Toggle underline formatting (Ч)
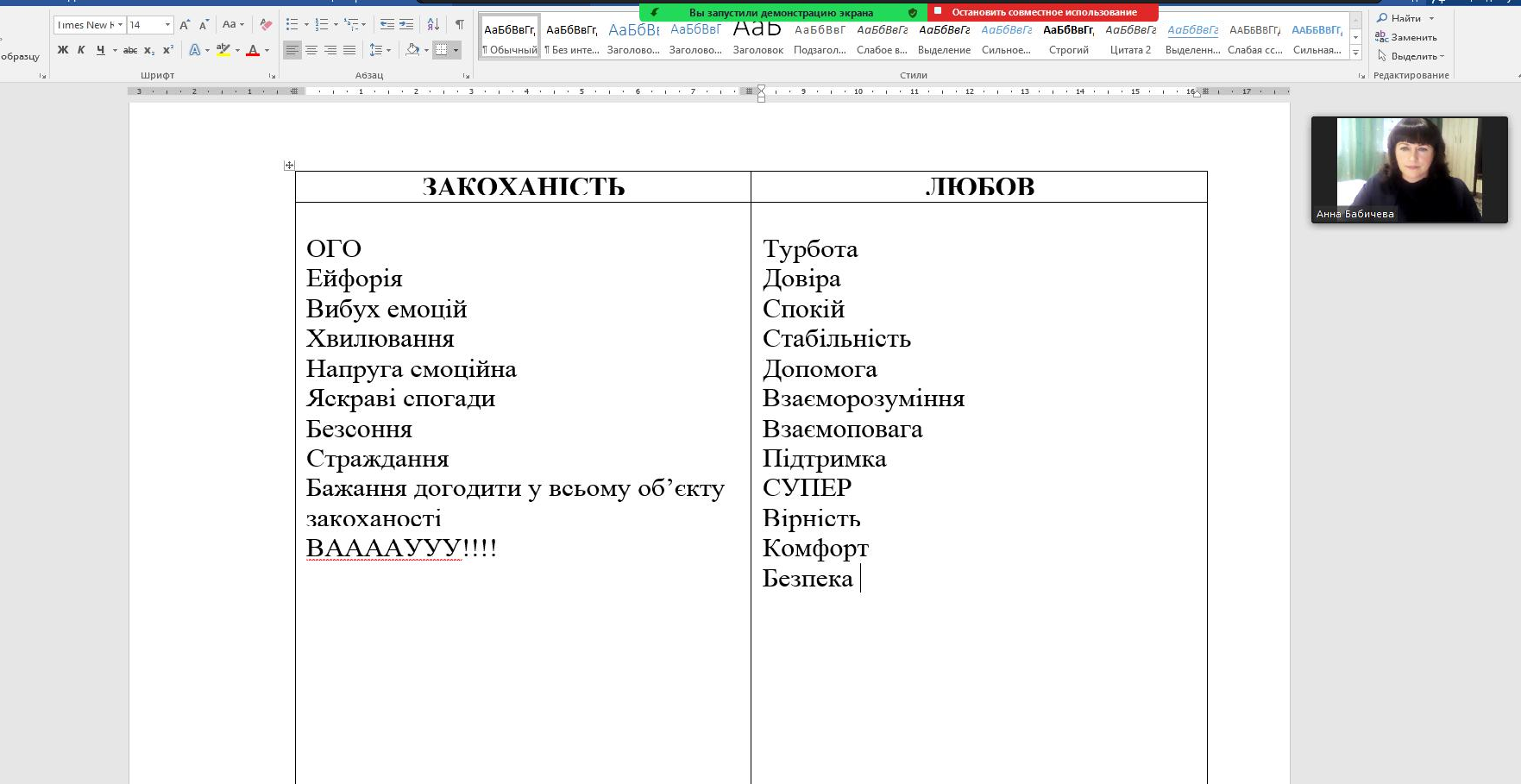 pyautogui.click(x=100, y=50)
